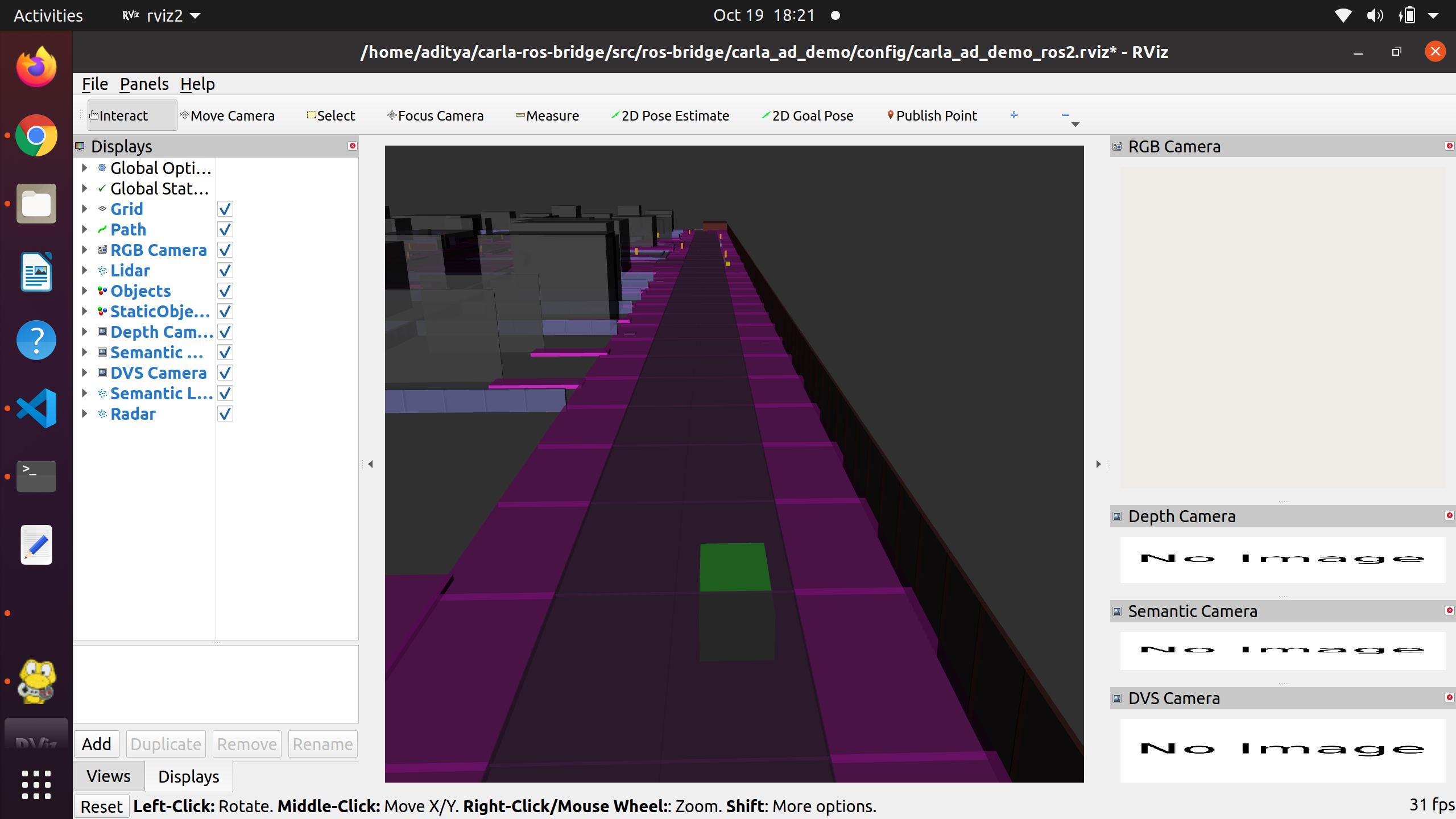Close the Depth Camera panel

coord(1449,515)
